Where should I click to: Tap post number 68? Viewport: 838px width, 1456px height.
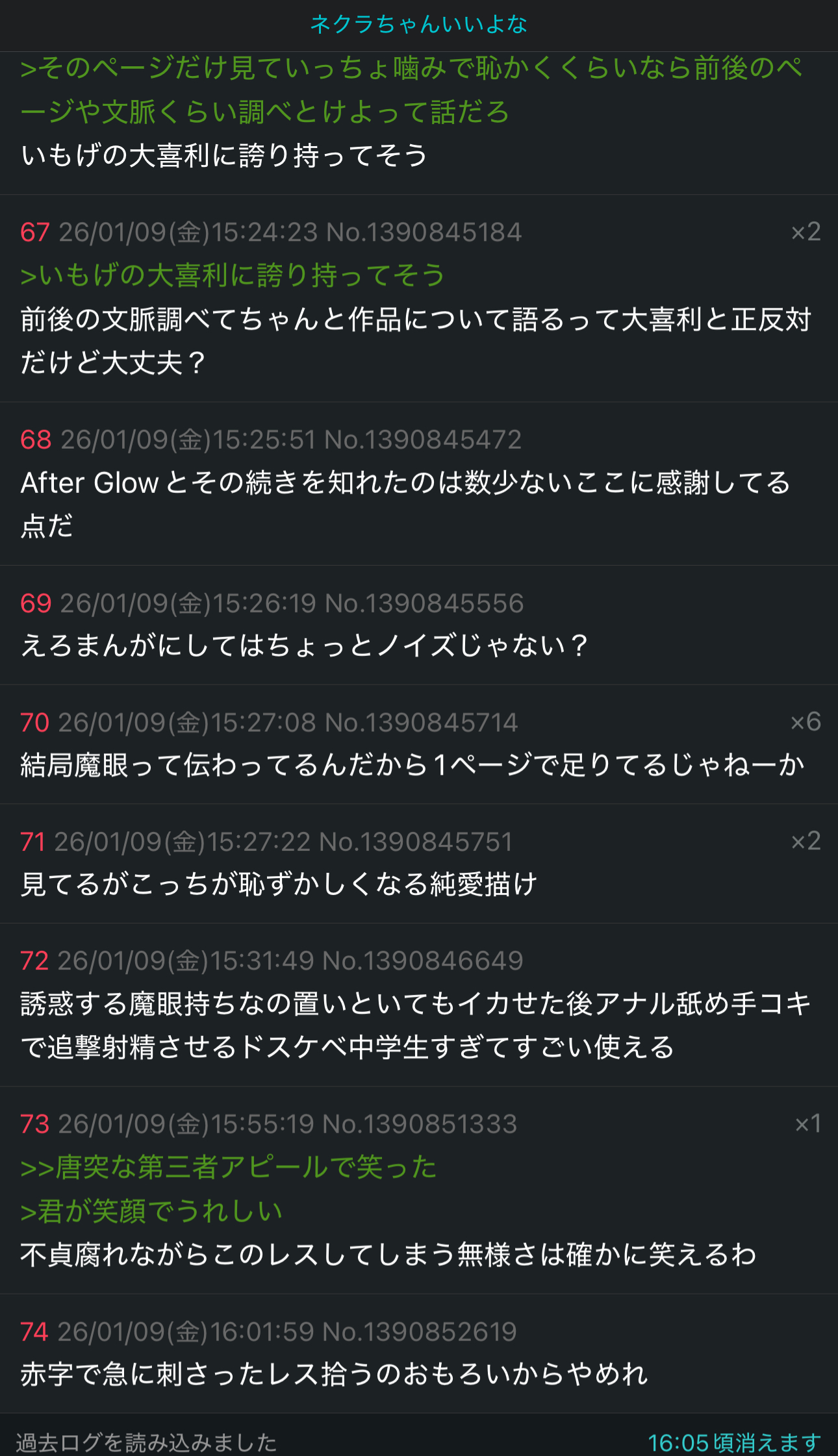coord(36,440)
